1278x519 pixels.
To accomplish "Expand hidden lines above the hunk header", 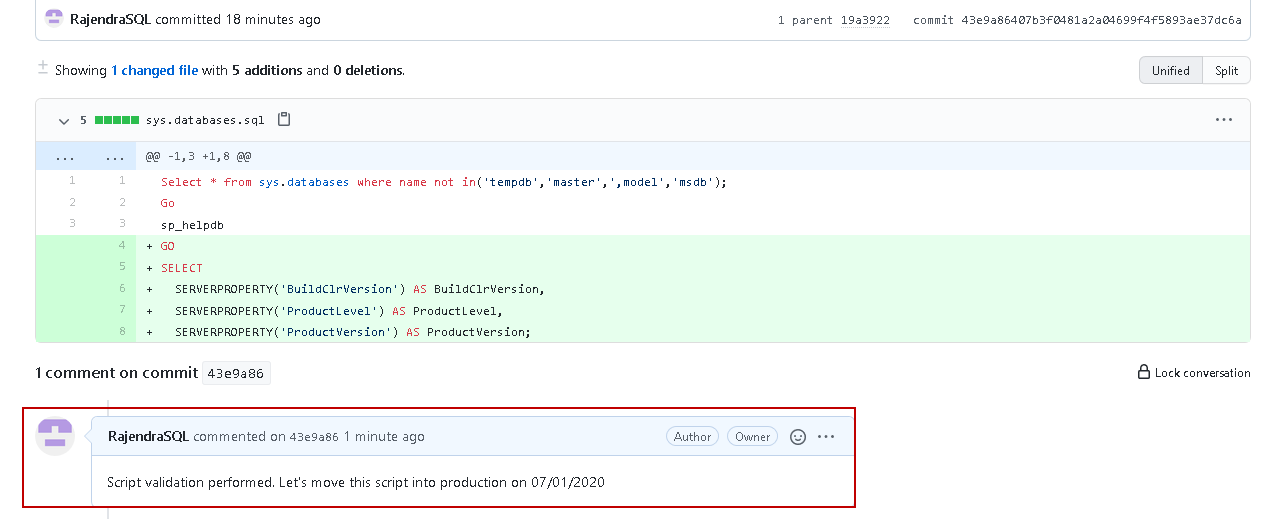I will [x=65, y=157].
